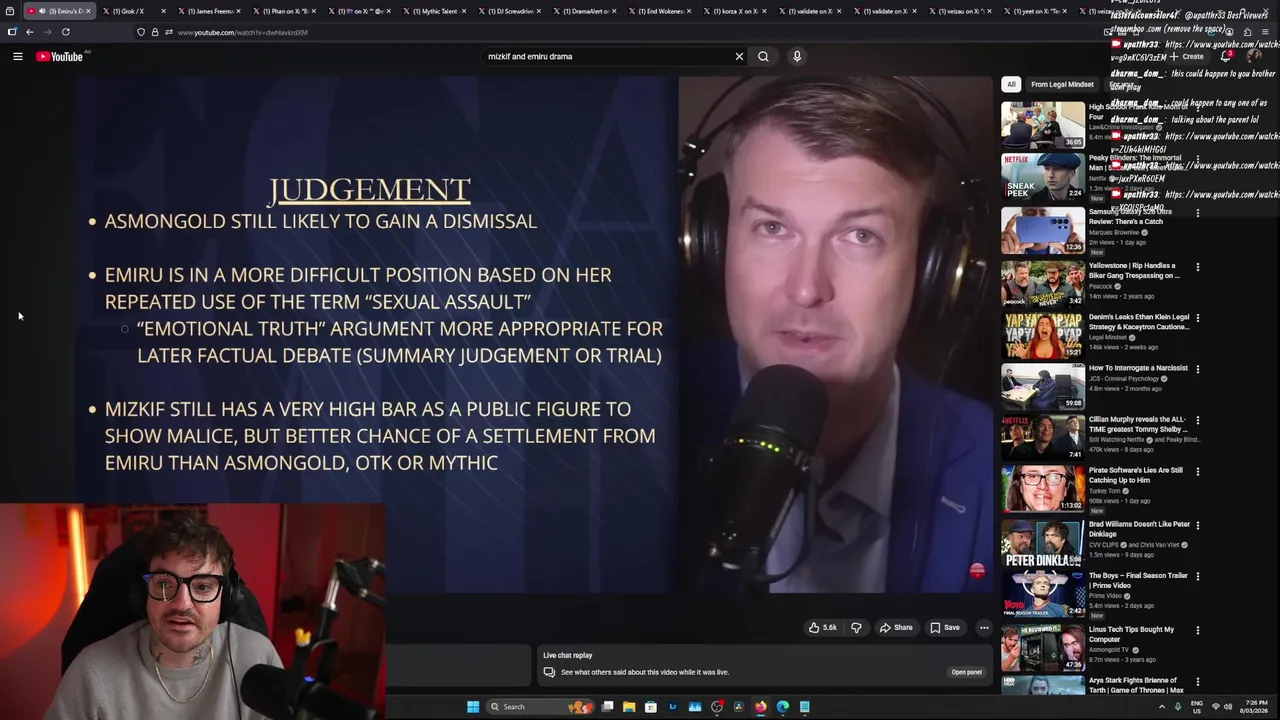The height and width of the screenshot is (720, 1280).
Task: Open Microsoft Edge from the taskbar
Action: (783, 707)
